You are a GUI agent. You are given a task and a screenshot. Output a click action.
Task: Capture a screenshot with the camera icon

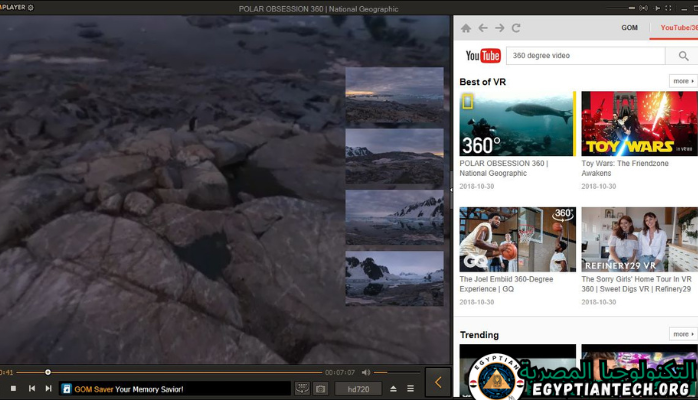(320, 388)
